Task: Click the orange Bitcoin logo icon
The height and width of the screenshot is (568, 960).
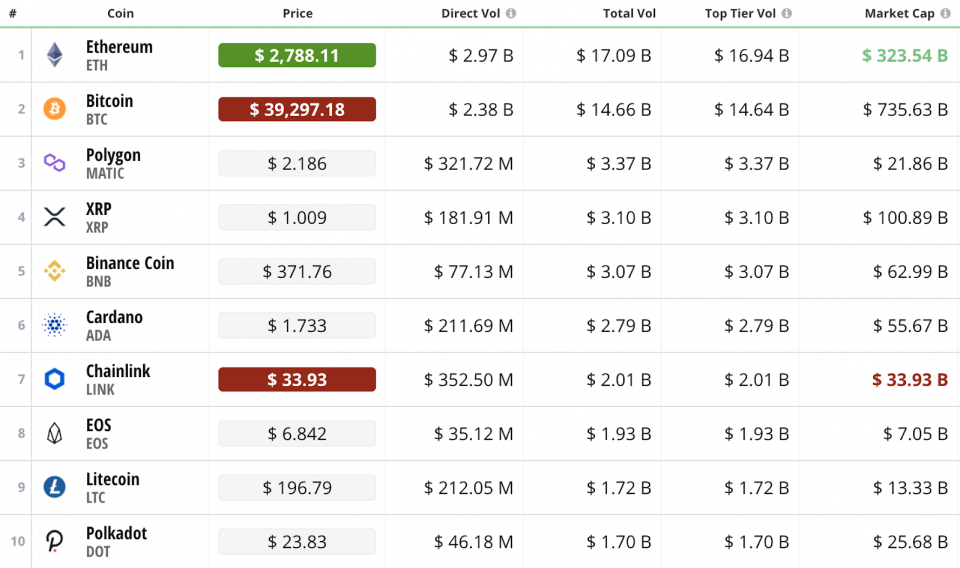Action: pyautogui.click(x=54, y=109)
